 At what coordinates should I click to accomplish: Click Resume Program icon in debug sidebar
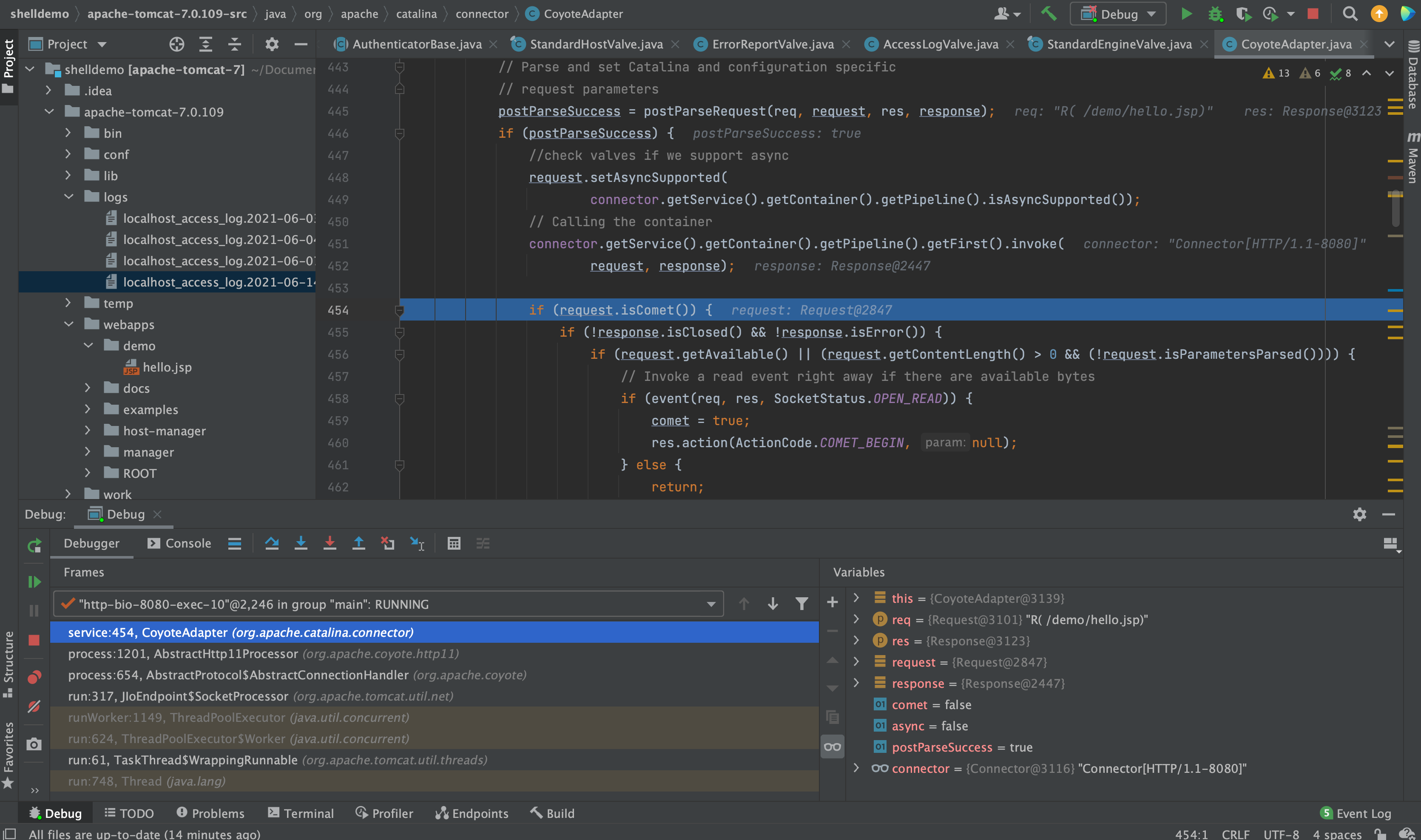pos(34,581)
